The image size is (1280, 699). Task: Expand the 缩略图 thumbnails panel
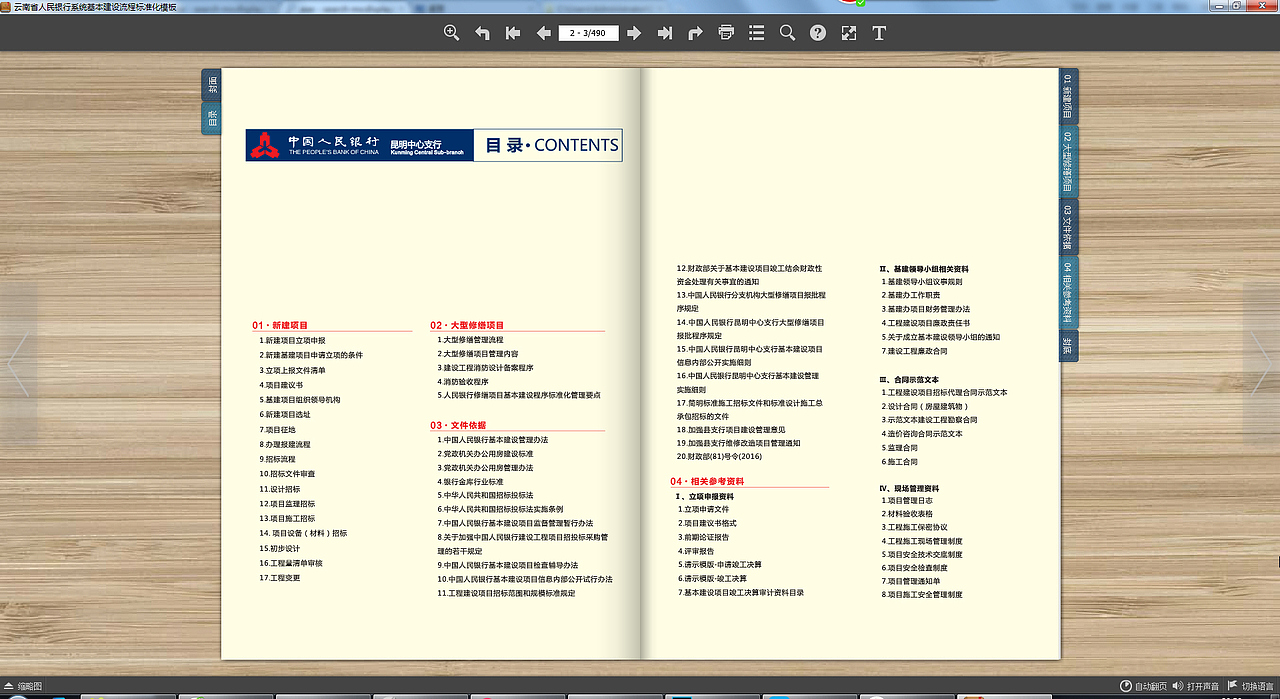(x=23, y=686)
